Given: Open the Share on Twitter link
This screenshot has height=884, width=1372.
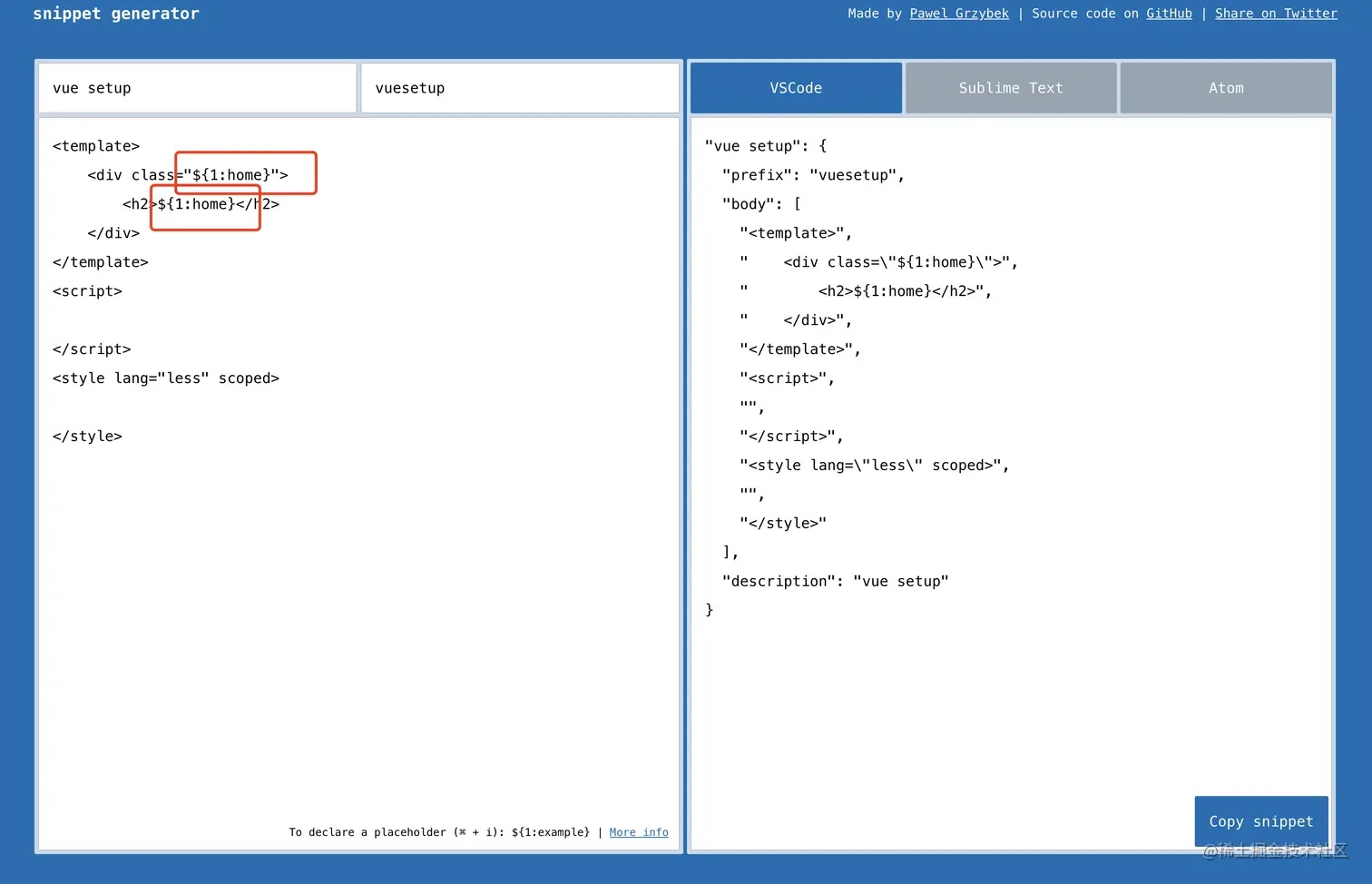Looking at the screenshot, I should [x=1276, y=14].
